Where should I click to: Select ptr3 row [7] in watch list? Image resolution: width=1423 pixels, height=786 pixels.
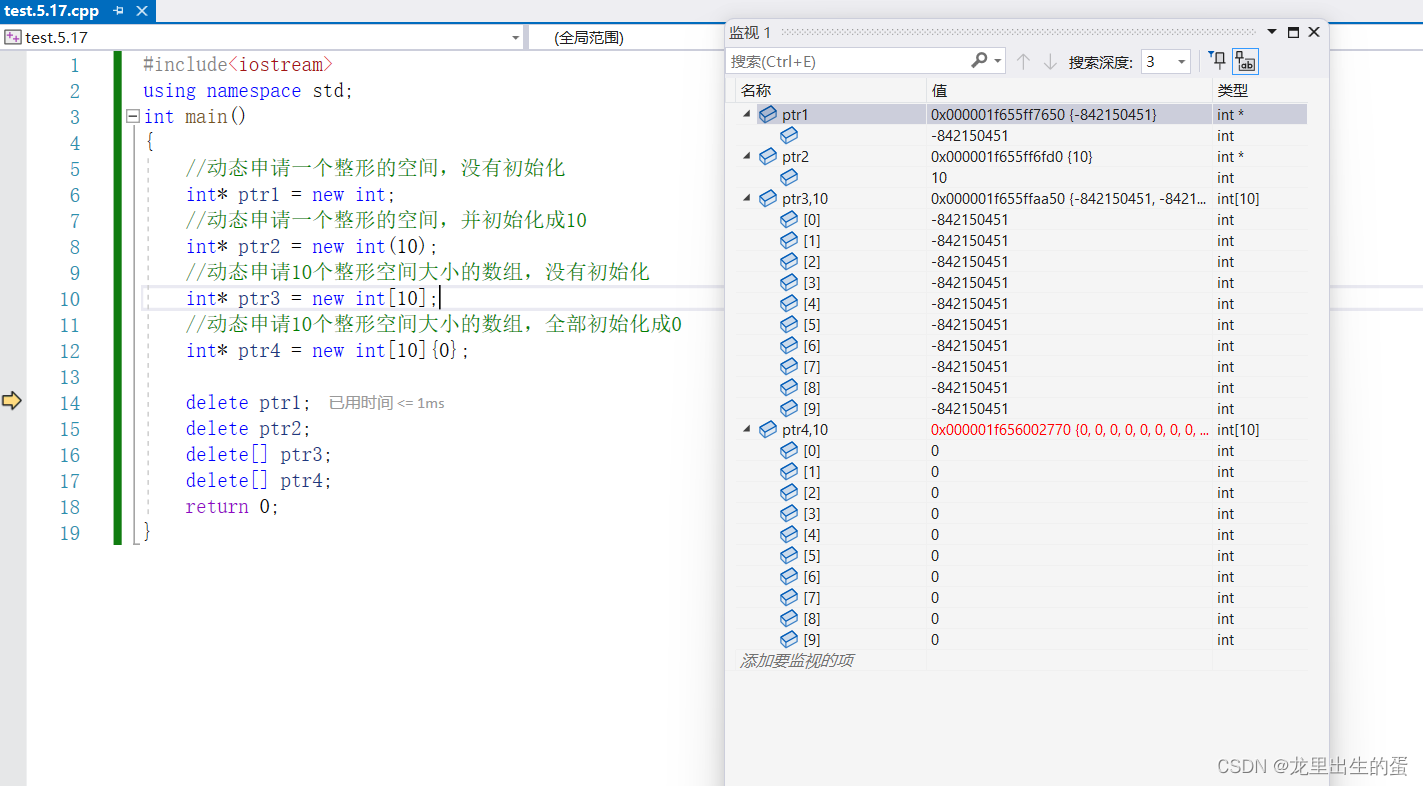click(1020, 366)
